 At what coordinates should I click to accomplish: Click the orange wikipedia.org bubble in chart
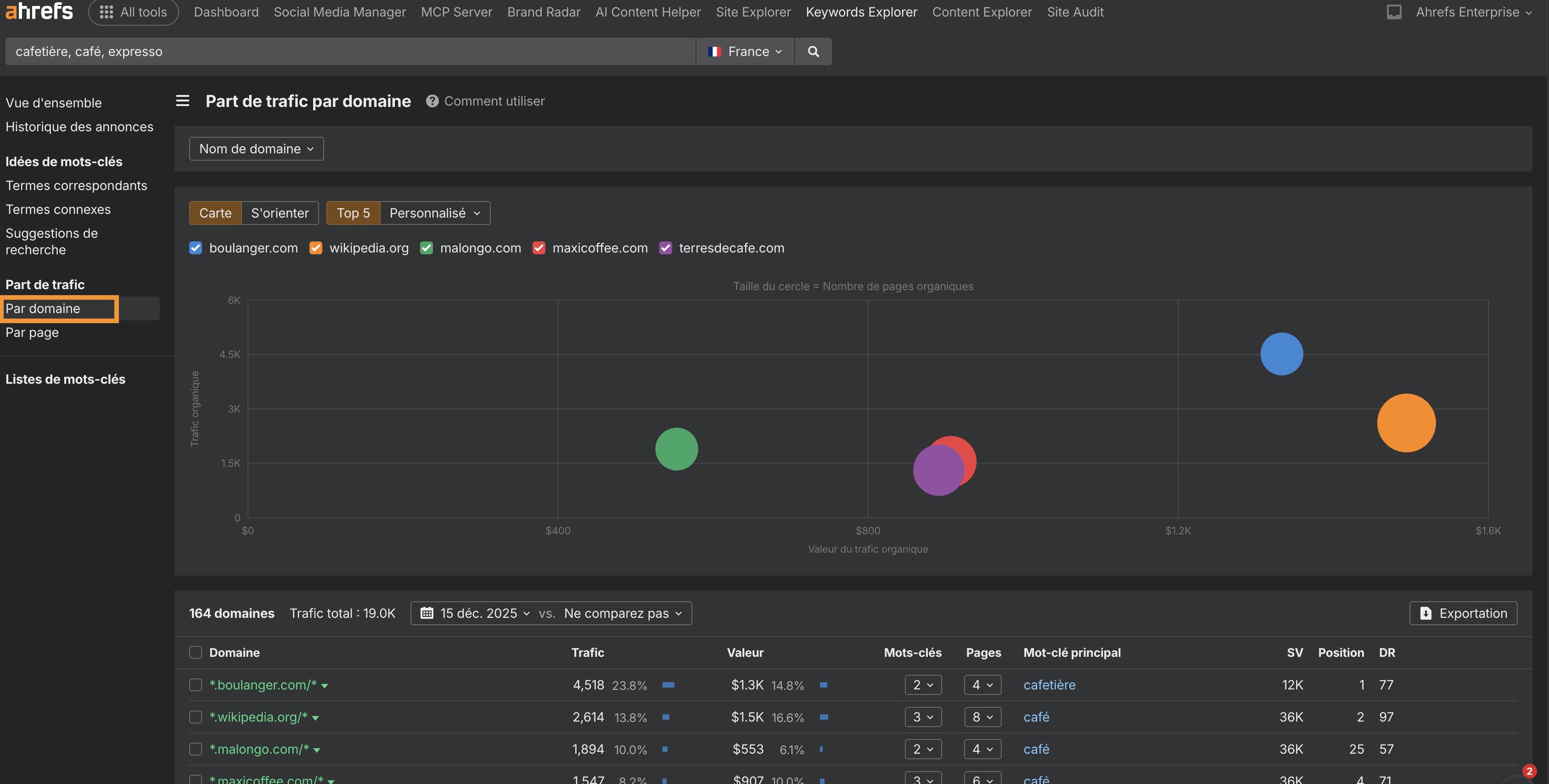pyautogui.click(x=1405, y=423)
